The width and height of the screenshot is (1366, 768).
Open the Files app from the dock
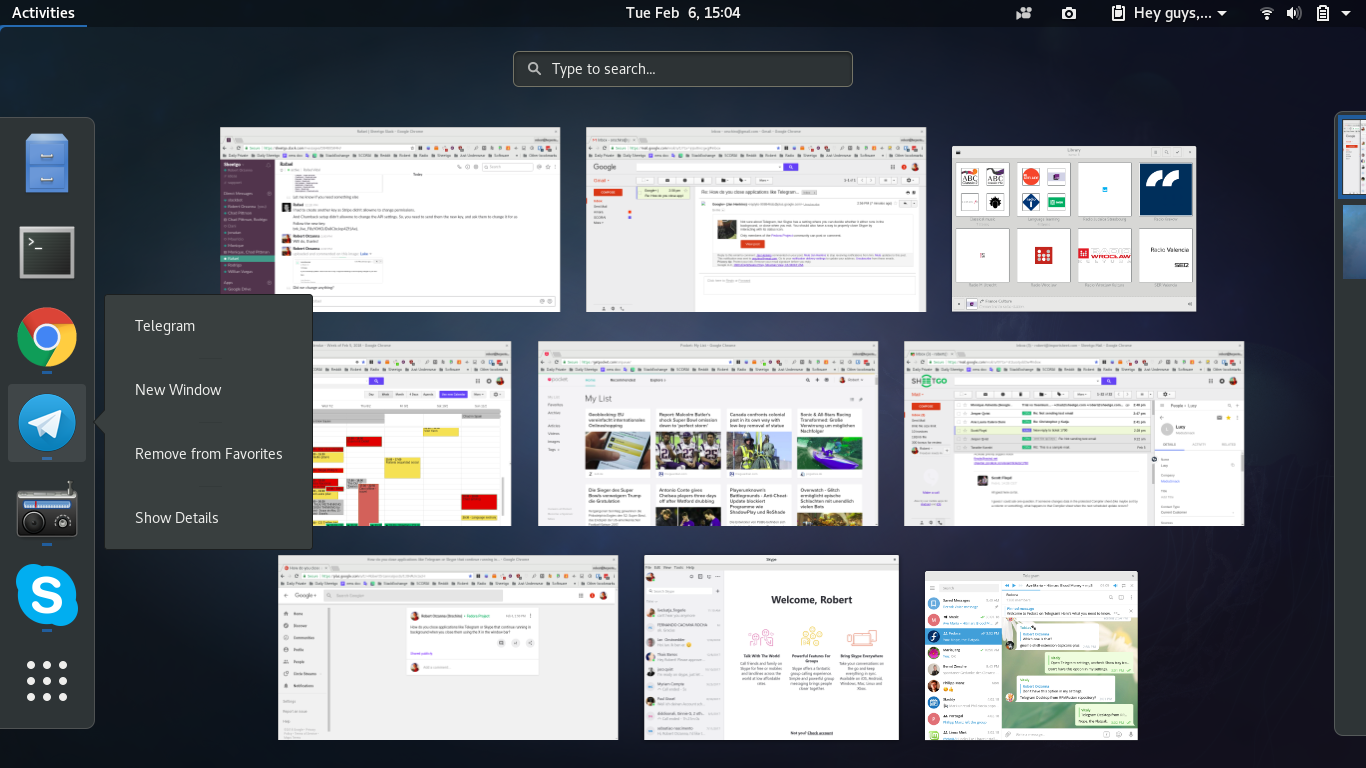46,162
